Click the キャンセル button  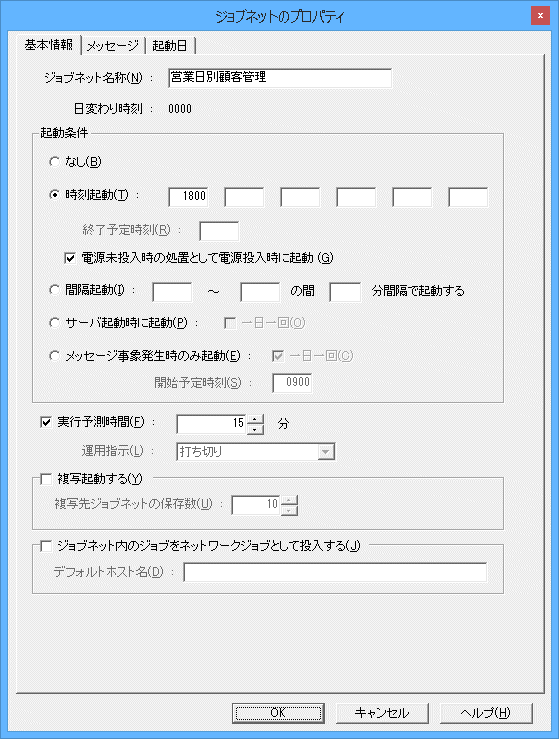(382, 713)
